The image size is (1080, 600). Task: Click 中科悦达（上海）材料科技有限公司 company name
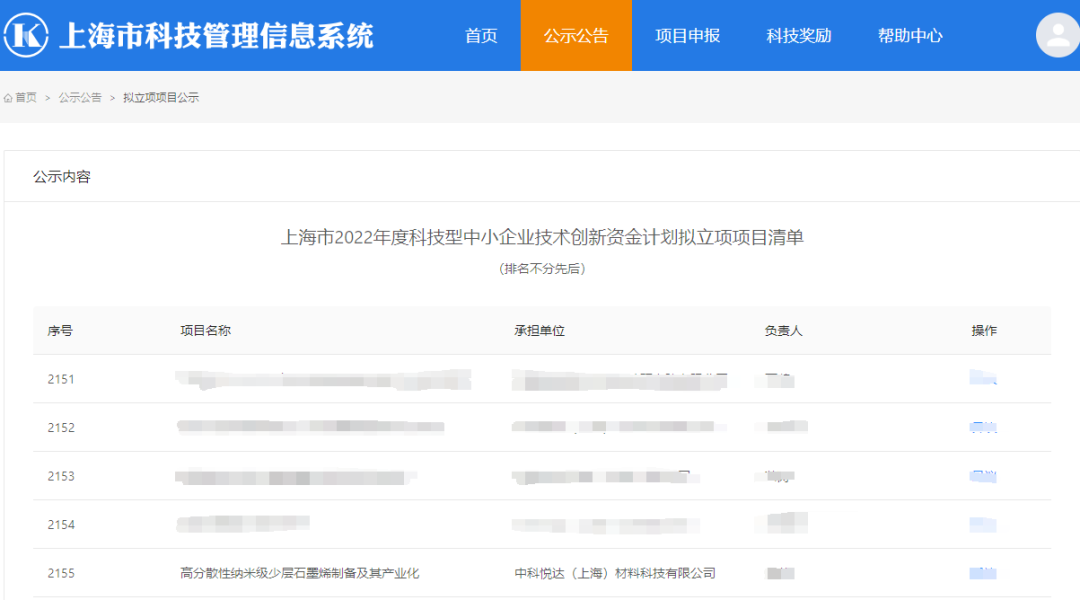613,573
